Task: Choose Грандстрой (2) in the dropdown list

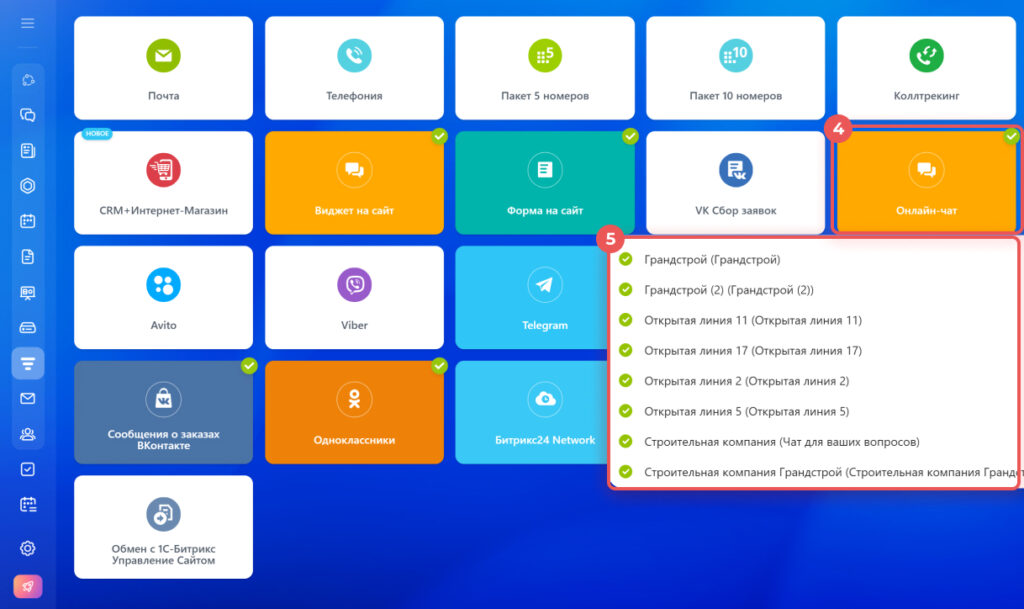Action: 728,290
